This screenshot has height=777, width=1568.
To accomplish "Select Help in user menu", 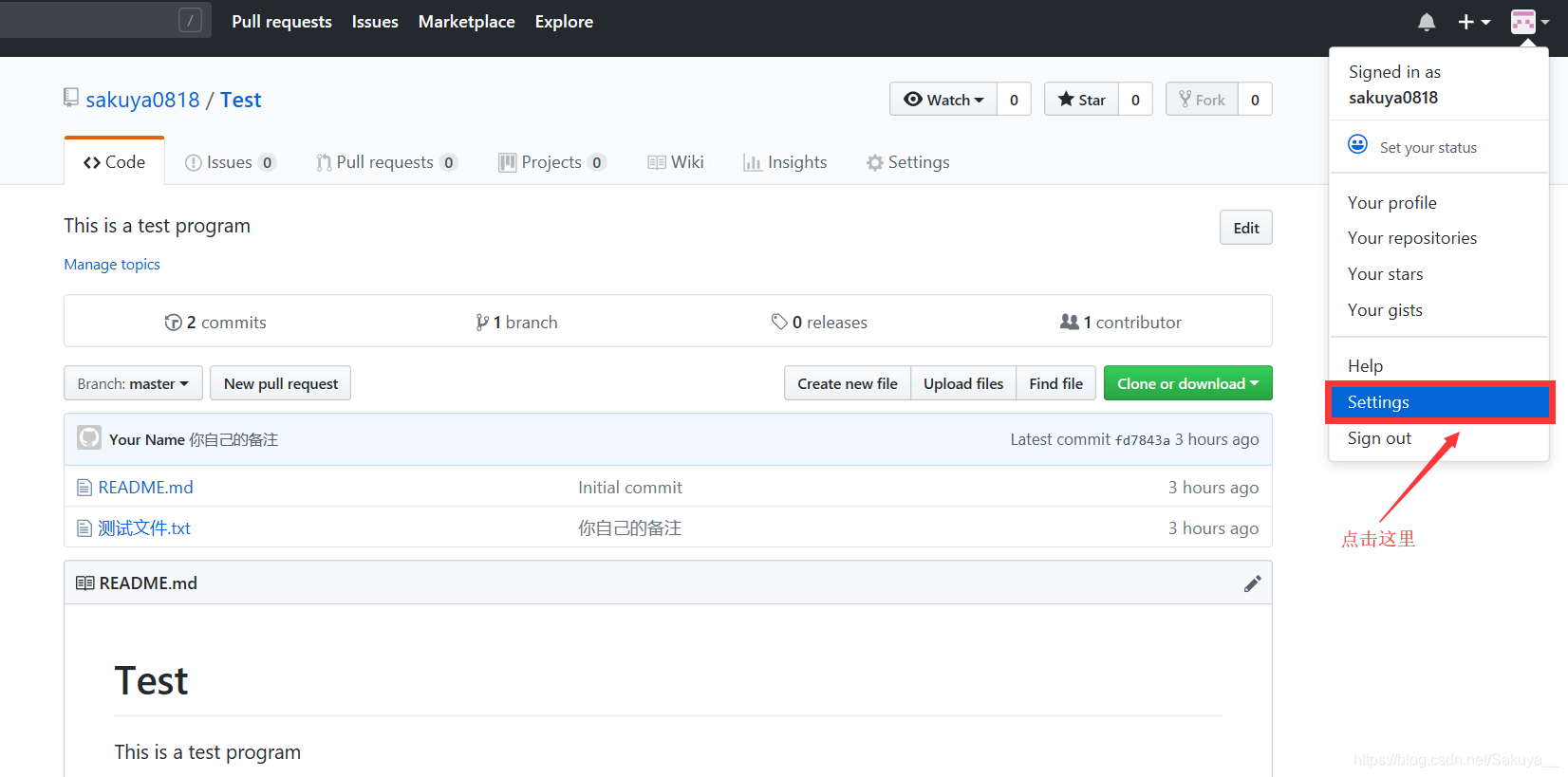I will [x=1439, y=366].
